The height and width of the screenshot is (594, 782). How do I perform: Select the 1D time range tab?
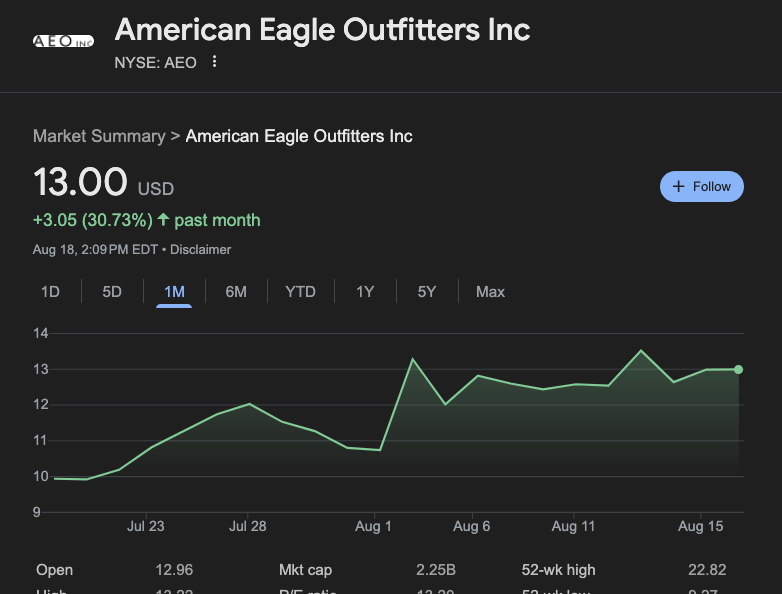[x=50, y=292]
